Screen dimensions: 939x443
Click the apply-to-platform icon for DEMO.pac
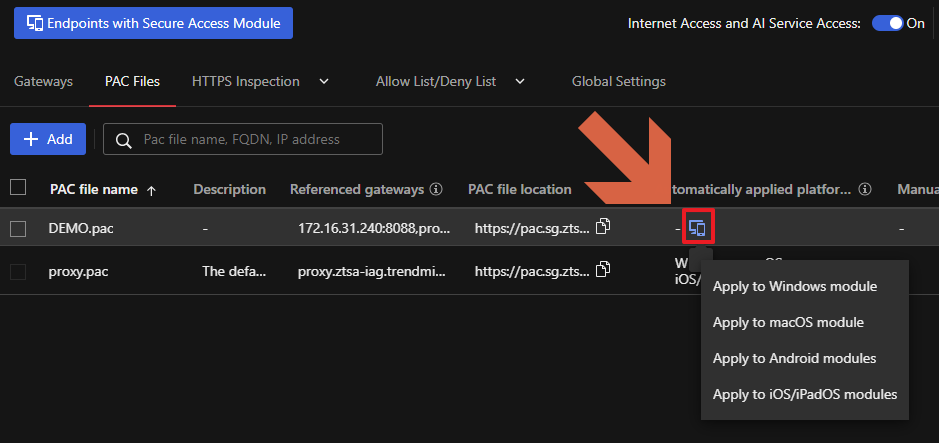(697, 228)
